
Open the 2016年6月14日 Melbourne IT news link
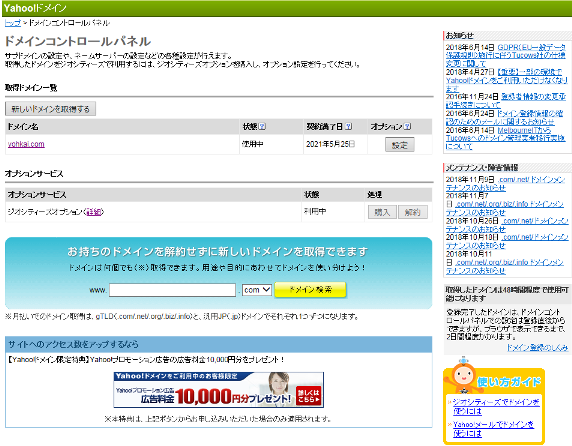(506, 138)
